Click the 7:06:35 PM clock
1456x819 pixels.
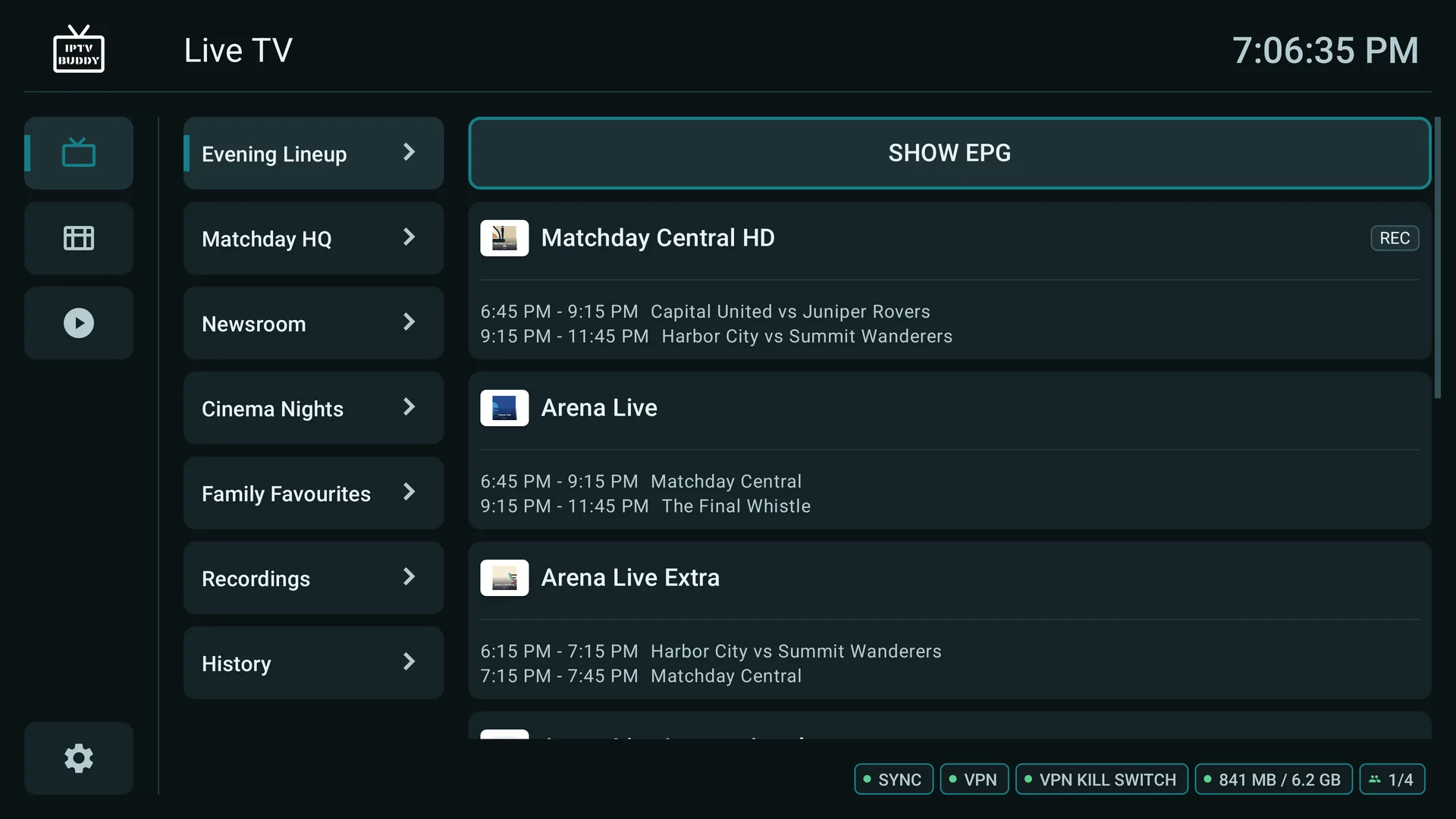(1325, 51)
